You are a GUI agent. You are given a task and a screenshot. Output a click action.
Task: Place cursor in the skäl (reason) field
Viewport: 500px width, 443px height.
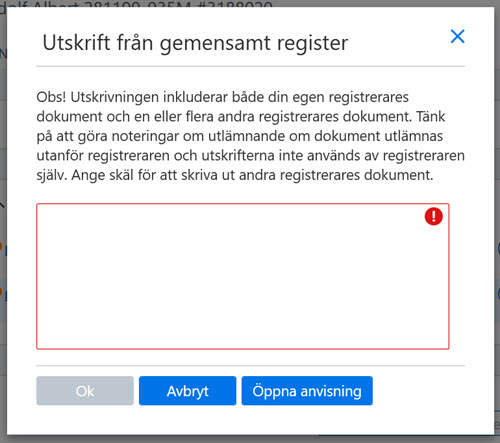click(243, 276)
